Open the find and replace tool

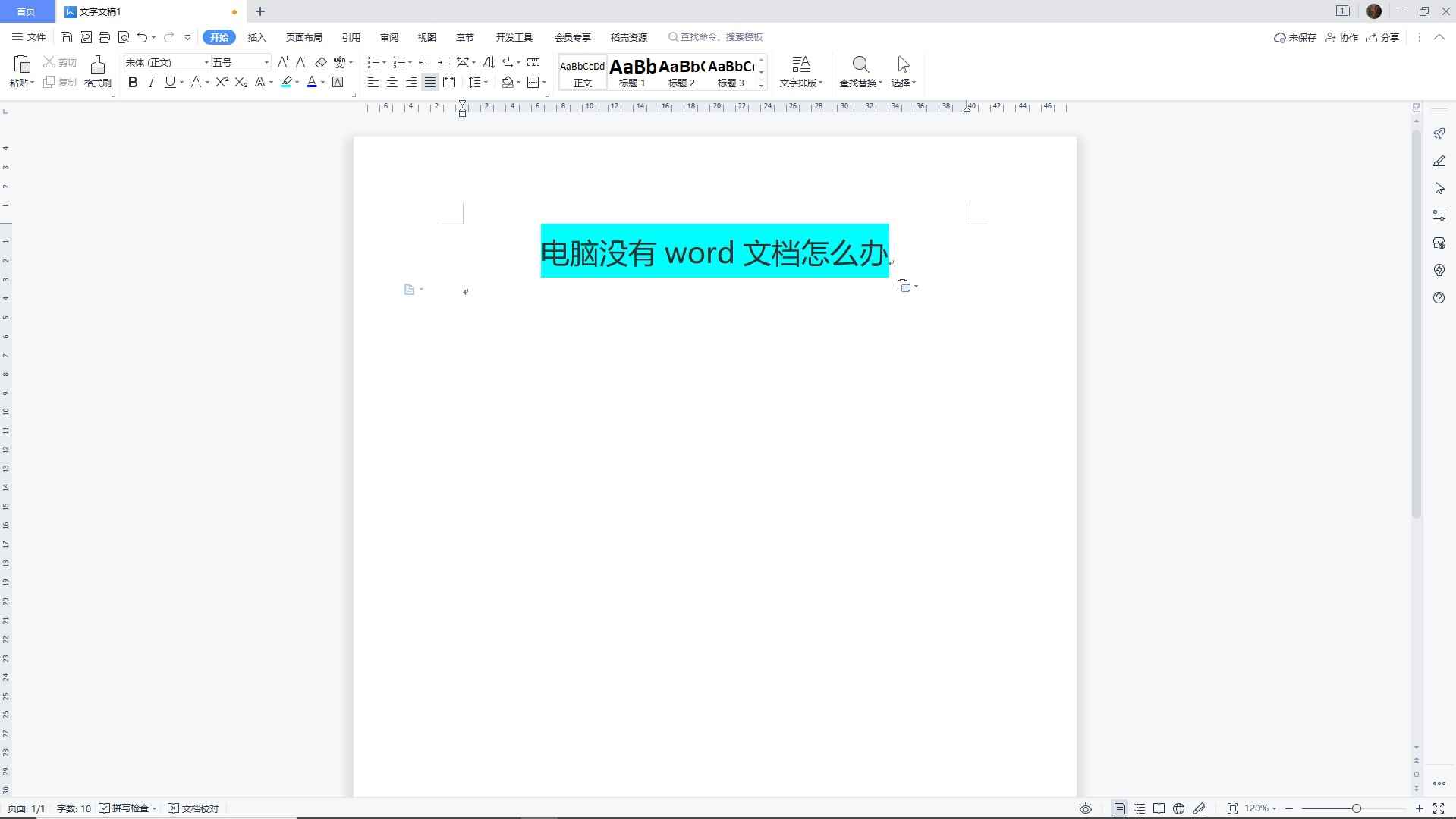tap(860, 72)
